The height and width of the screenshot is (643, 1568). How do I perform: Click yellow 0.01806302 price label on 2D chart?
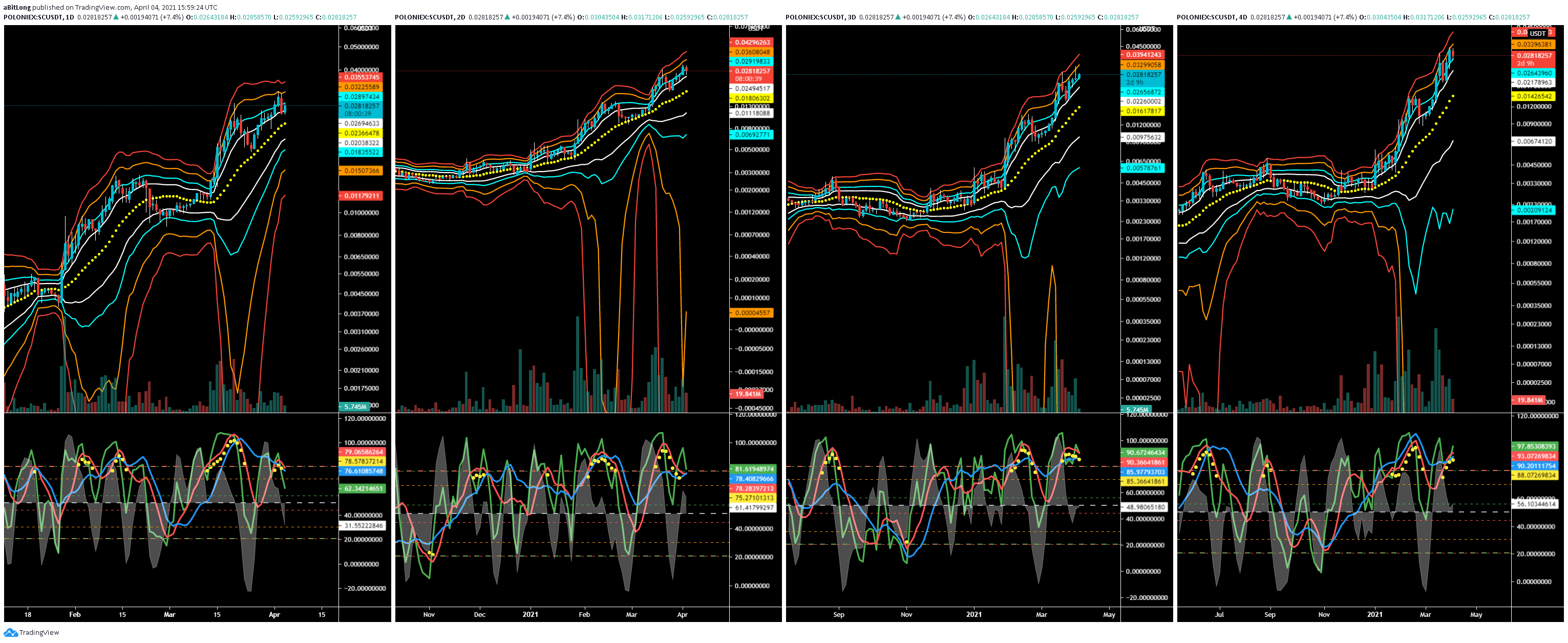pyautogui.click(x=752, y=98)
